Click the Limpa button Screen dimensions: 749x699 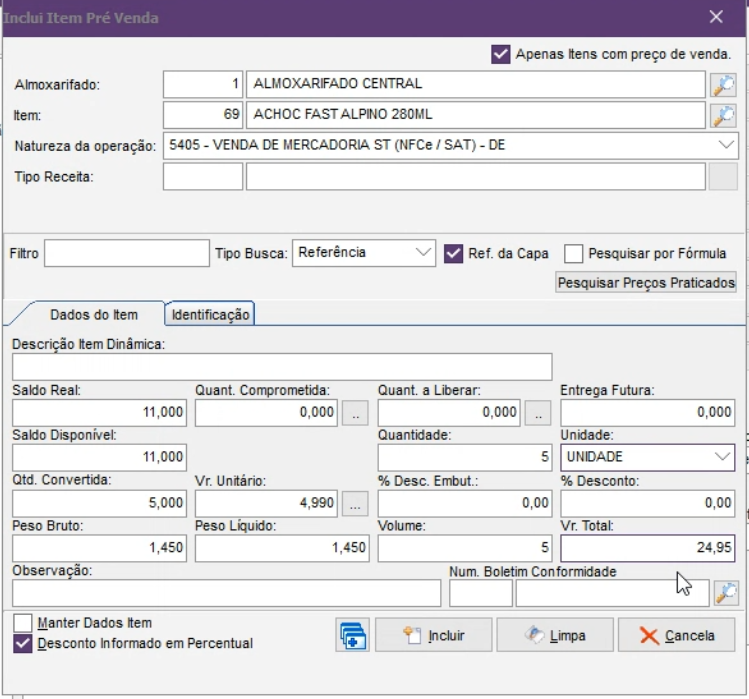coord(555,635)
